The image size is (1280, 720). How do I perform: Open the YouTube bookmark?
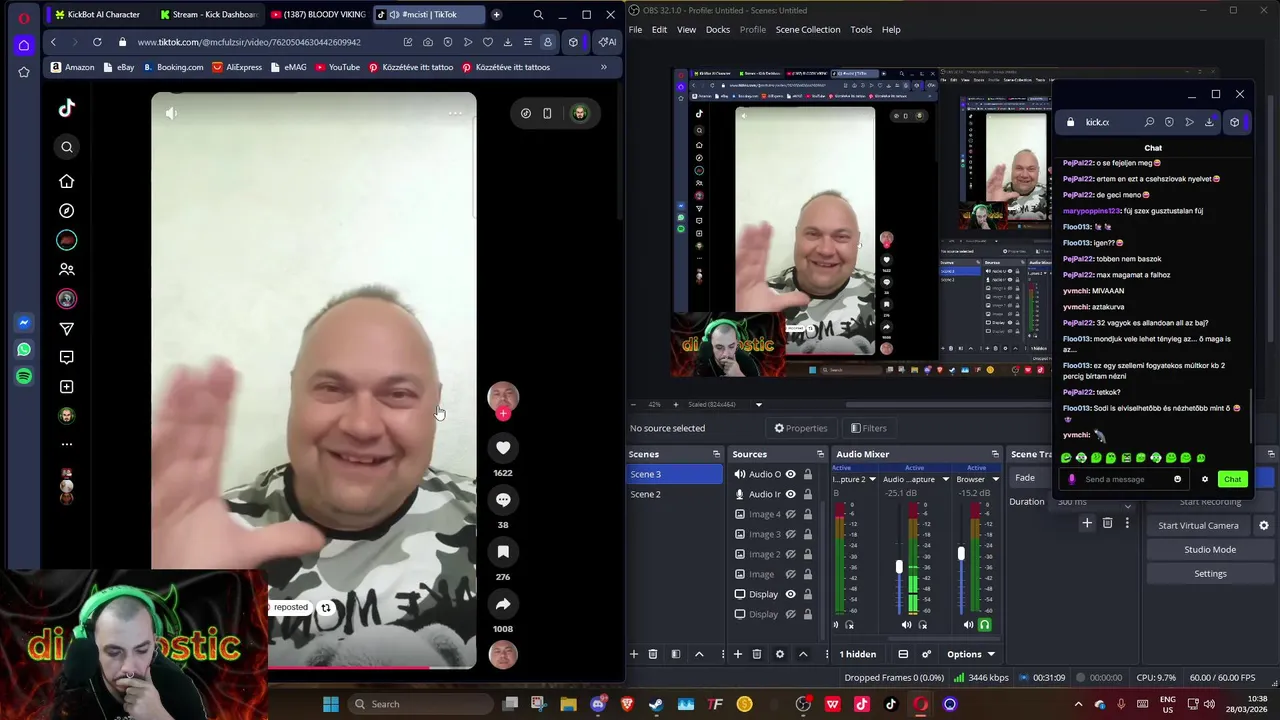click(x=337, y=67)
